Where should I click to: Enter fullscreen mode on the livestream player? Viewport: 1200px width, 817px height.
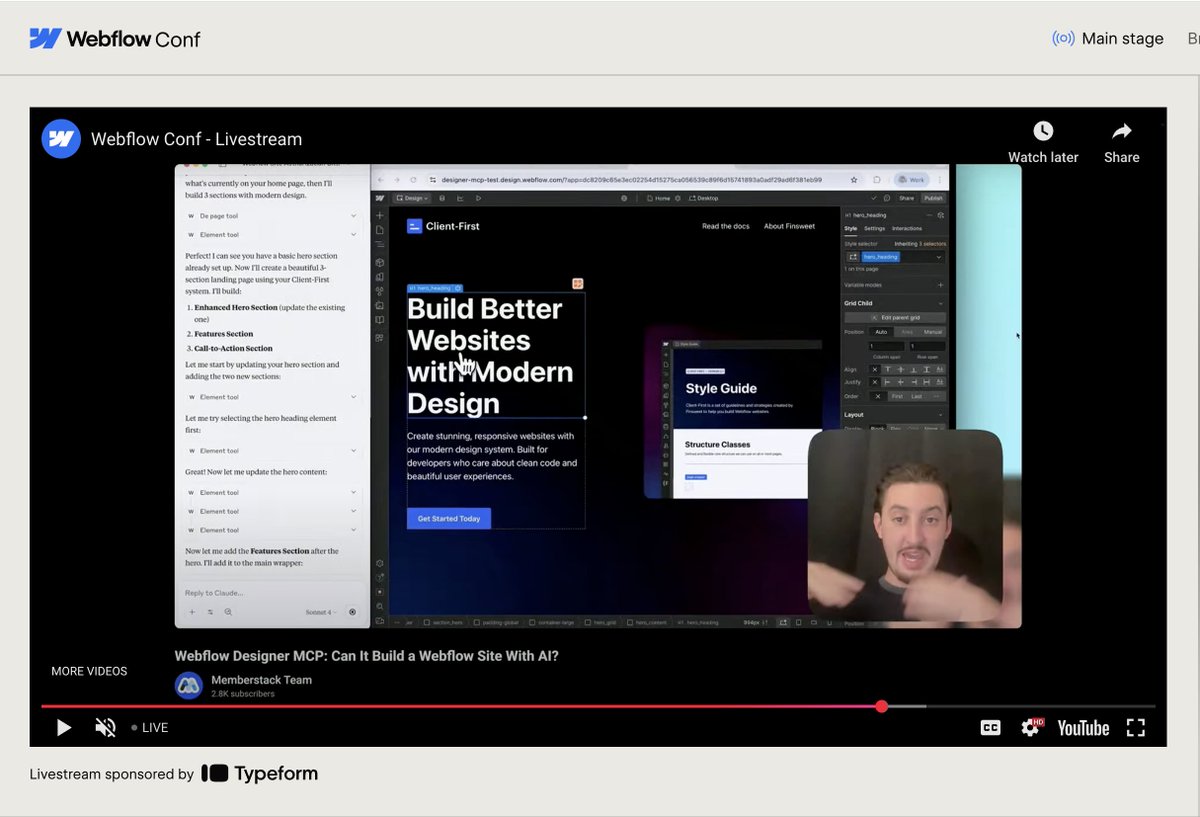click(1135, 728)
